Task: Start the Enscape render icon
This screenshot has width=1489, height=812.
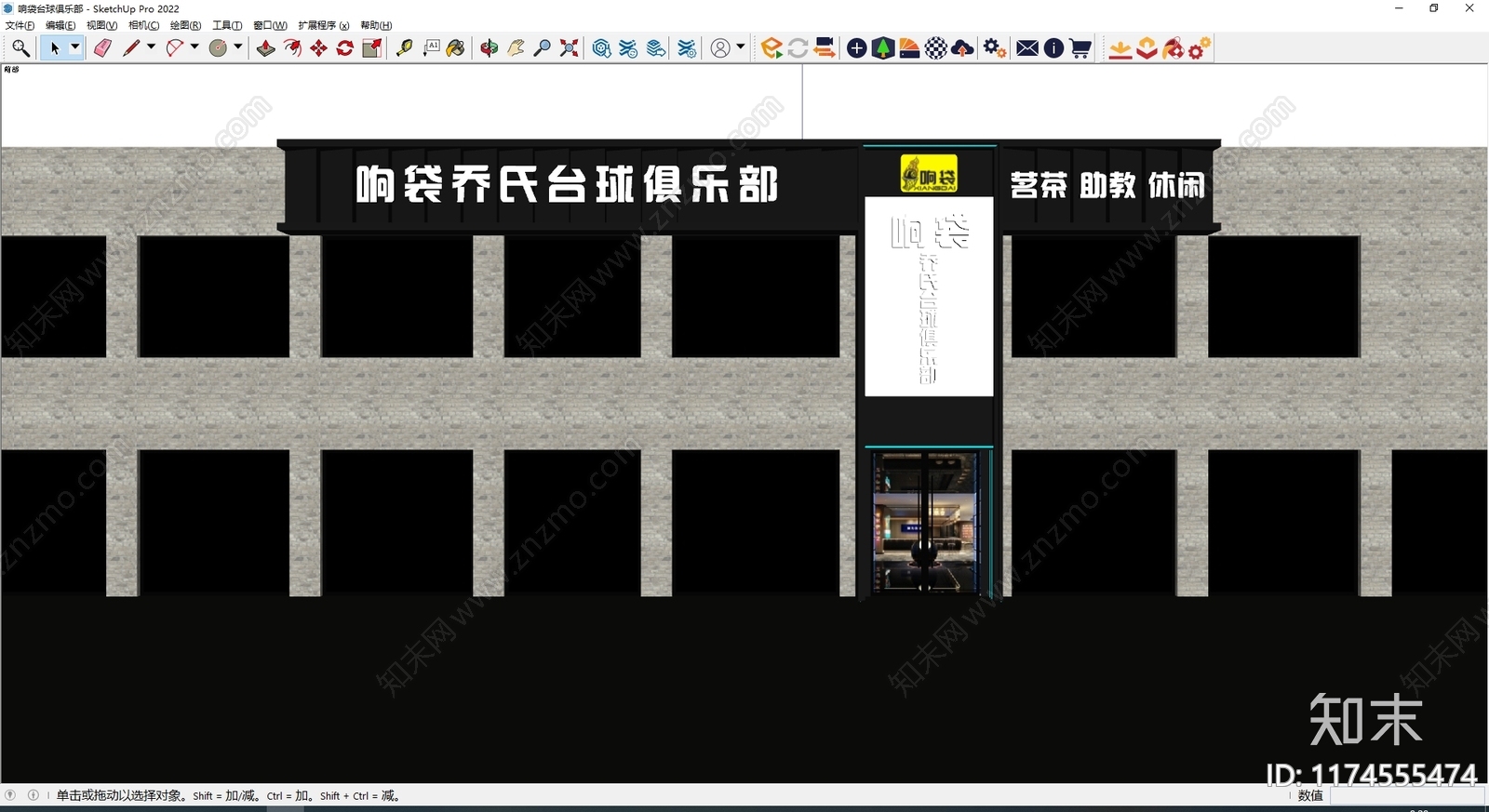Action: (771, 48)
